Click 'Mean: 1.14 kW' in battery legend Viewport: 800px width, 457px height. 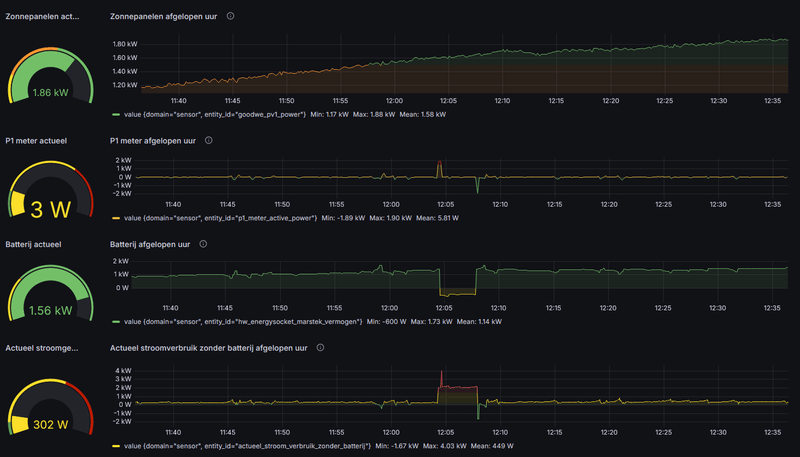pos(479,321)
